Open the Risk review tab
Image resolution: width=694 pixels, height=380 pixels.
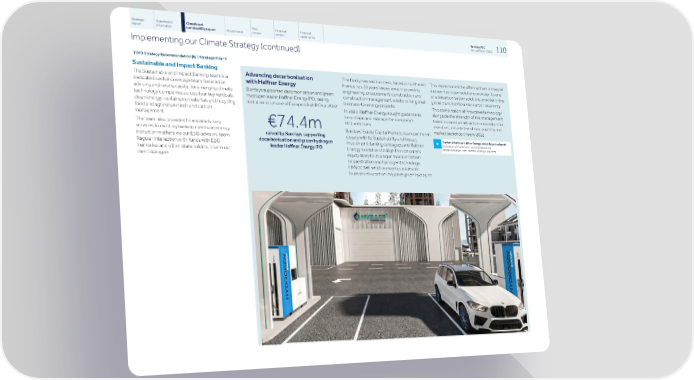coord(261,31)
